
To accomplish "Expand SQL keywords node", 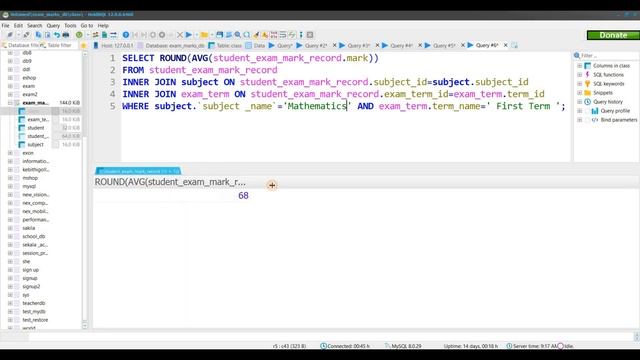I will pos(580,84).
